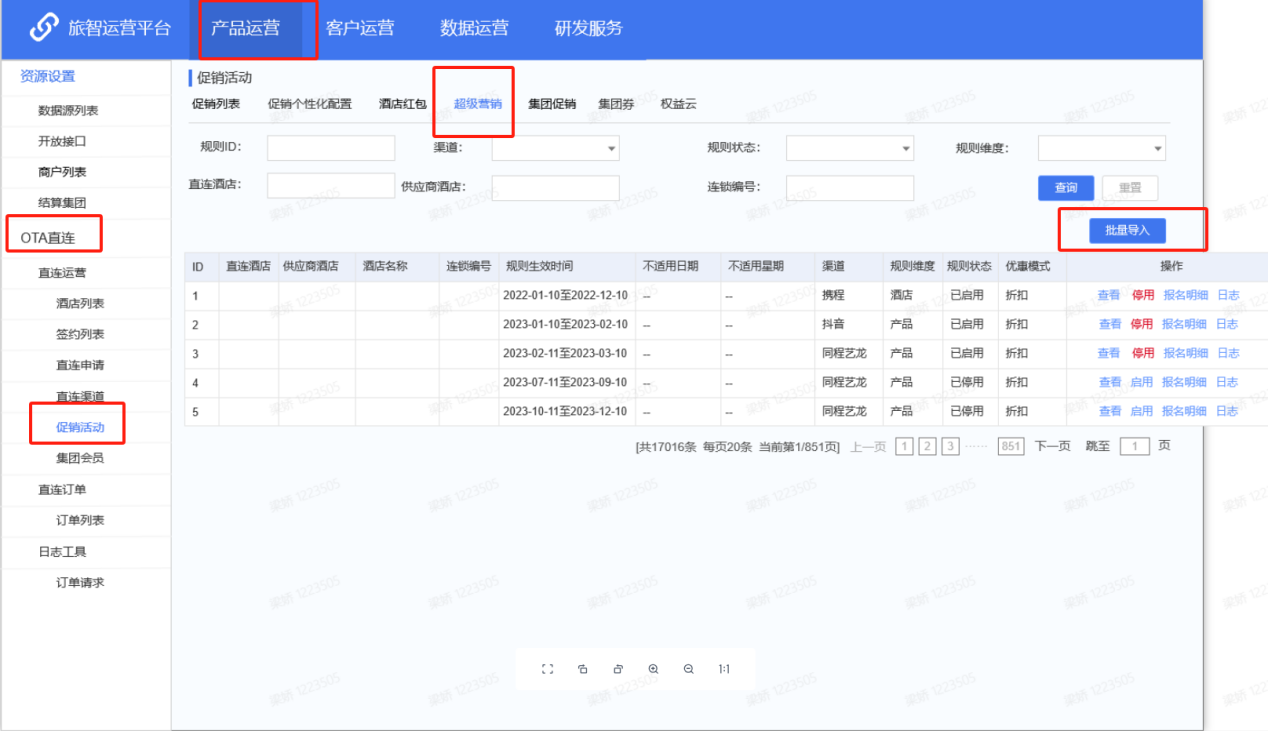This screenshot has width=1268, height=731.
Task: Click the 查询 button
Action: click(1066, 188)
